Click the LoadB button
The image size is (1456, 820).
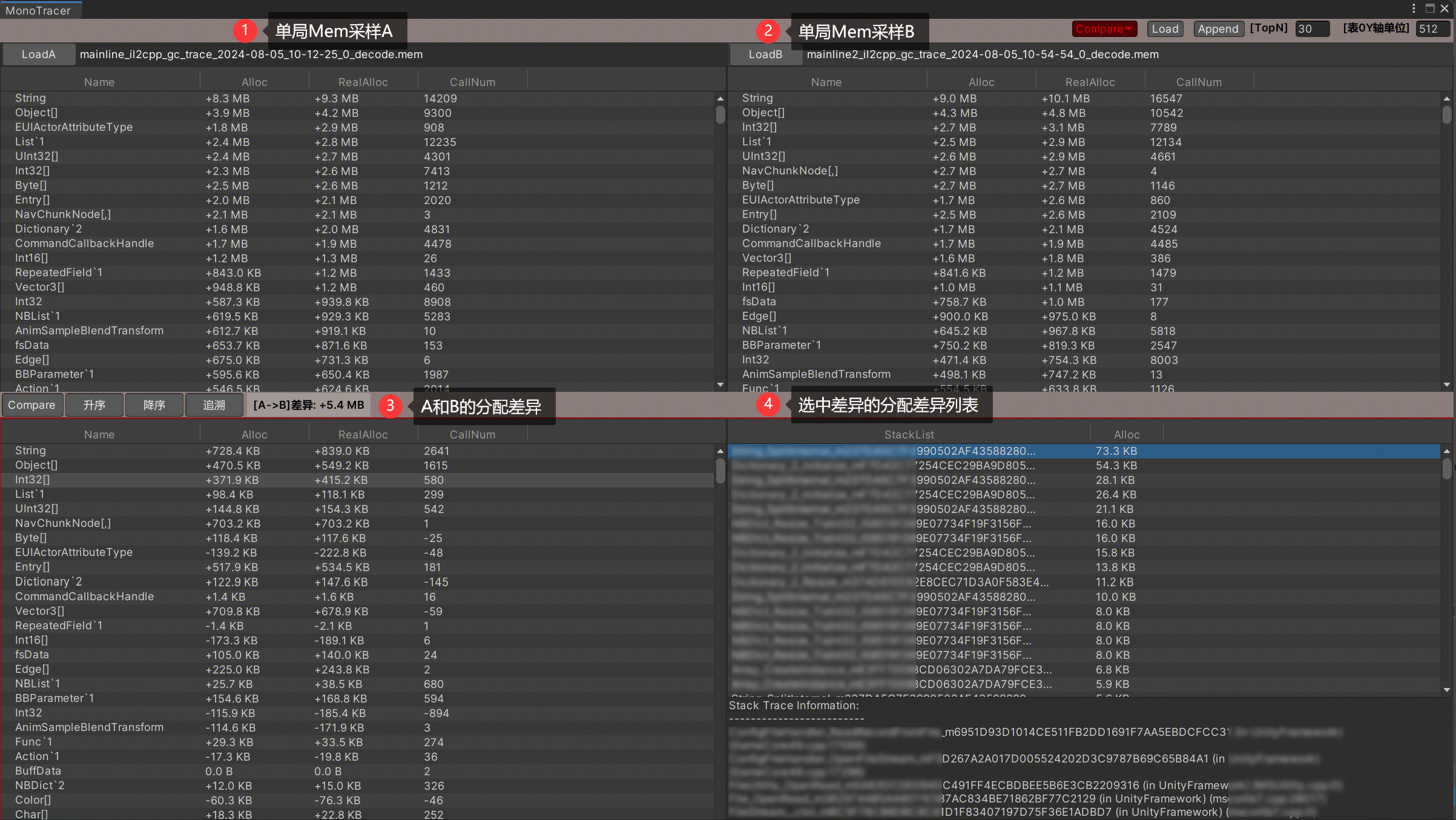(x=765, y=55)
